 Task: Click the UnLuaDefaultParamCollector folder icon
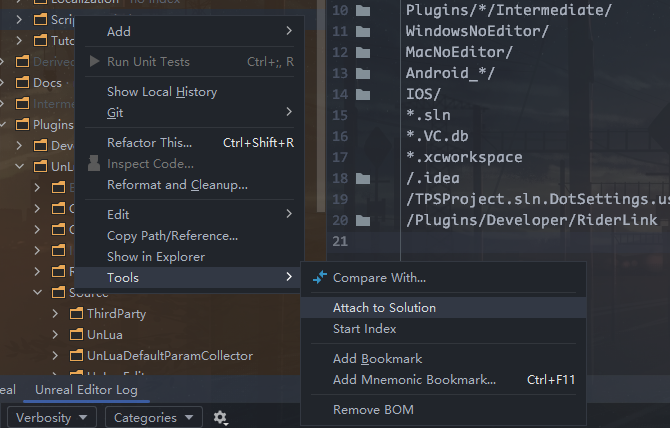tap(76, 355)
